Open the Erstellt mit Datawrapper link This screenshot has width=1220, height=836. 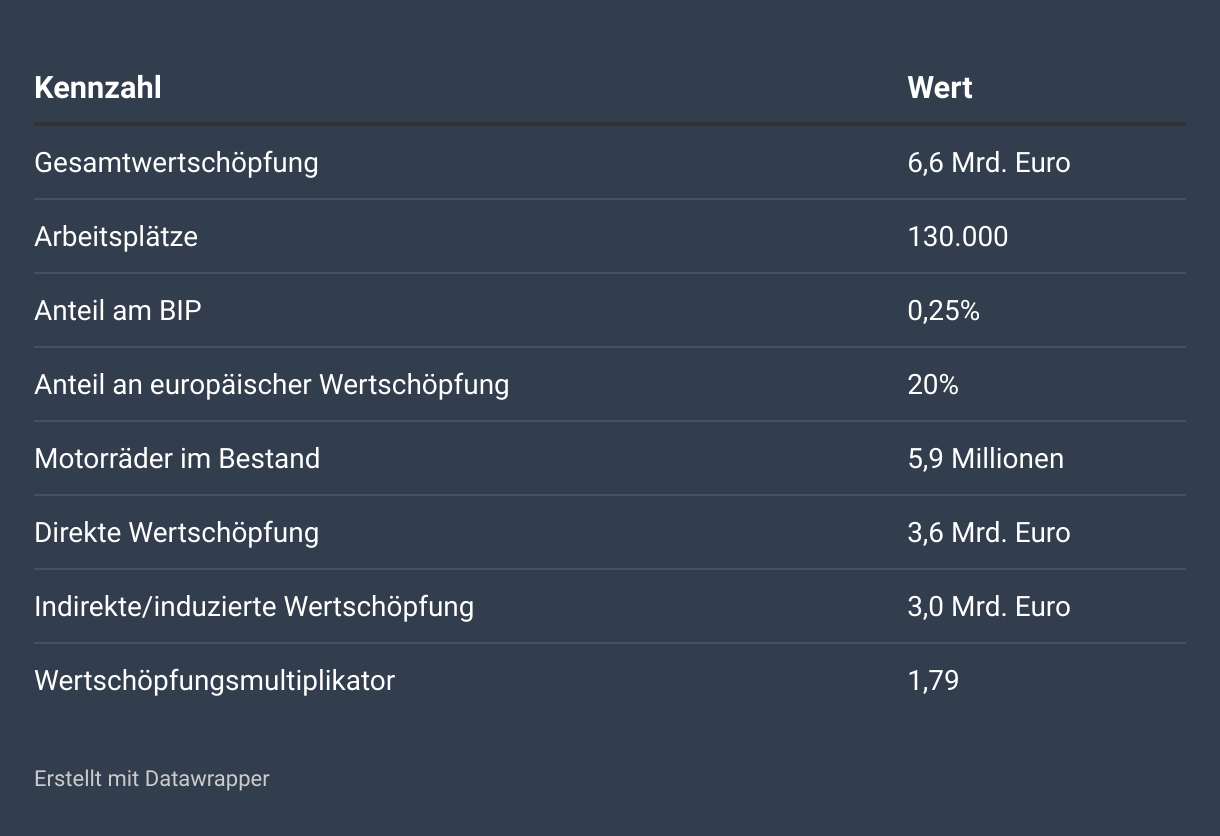click(x=152, y=778)
